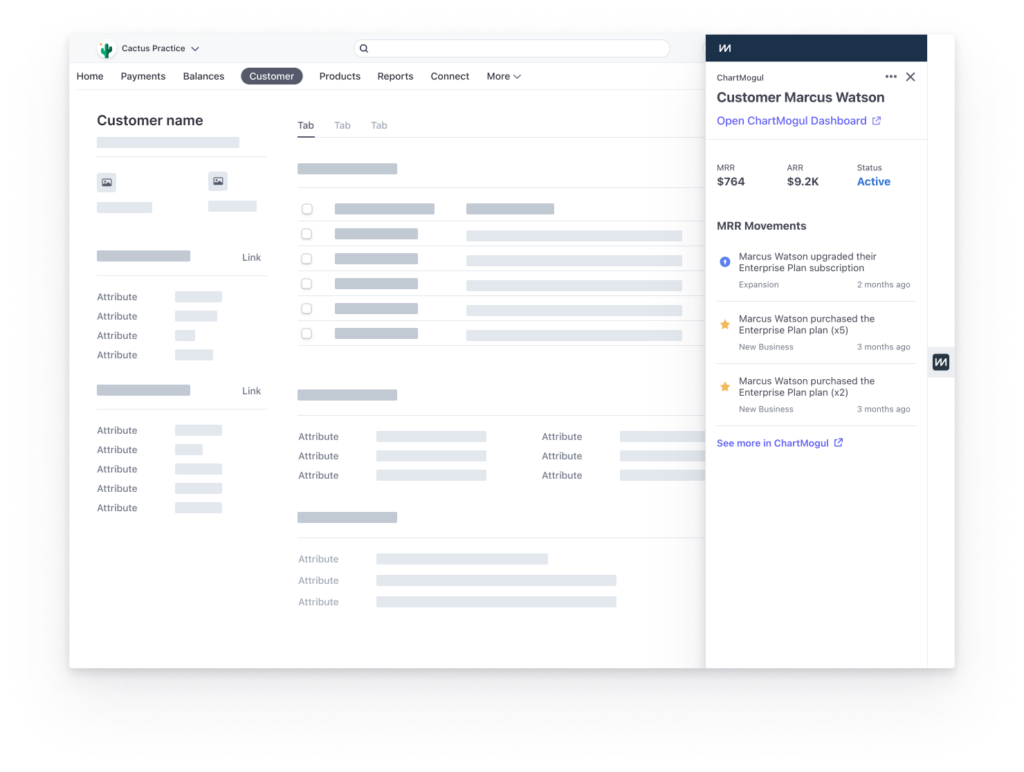Click the first Link in left sidebar
Screen dimensions: 1024x772
click(251, 257)
